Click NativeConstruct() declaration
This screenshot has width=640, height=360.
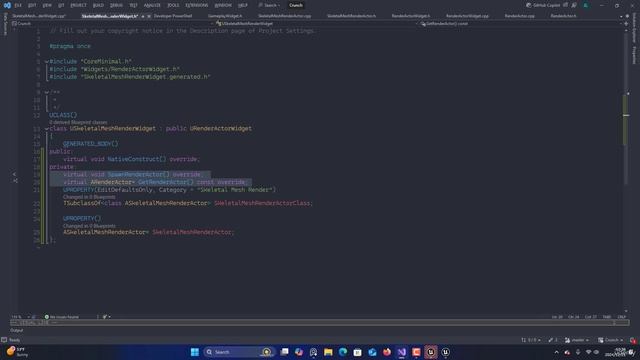tap(137, 159)
